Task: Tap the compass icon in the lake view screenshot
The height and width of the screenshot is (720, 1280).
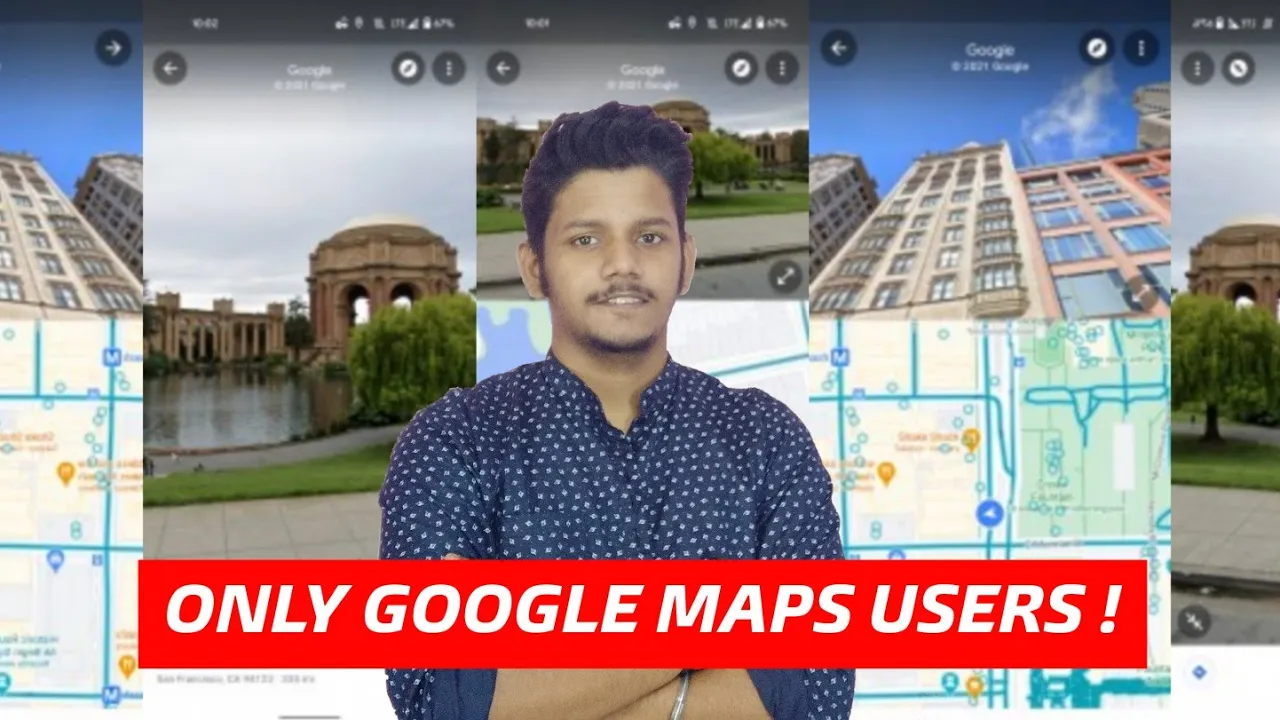Action: 408,68
